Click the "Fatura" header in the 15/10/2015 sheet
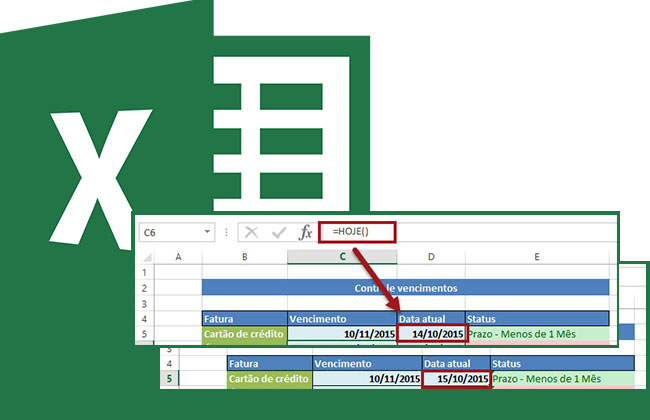This screenshot has height=420, width=650. pos(269,364)
